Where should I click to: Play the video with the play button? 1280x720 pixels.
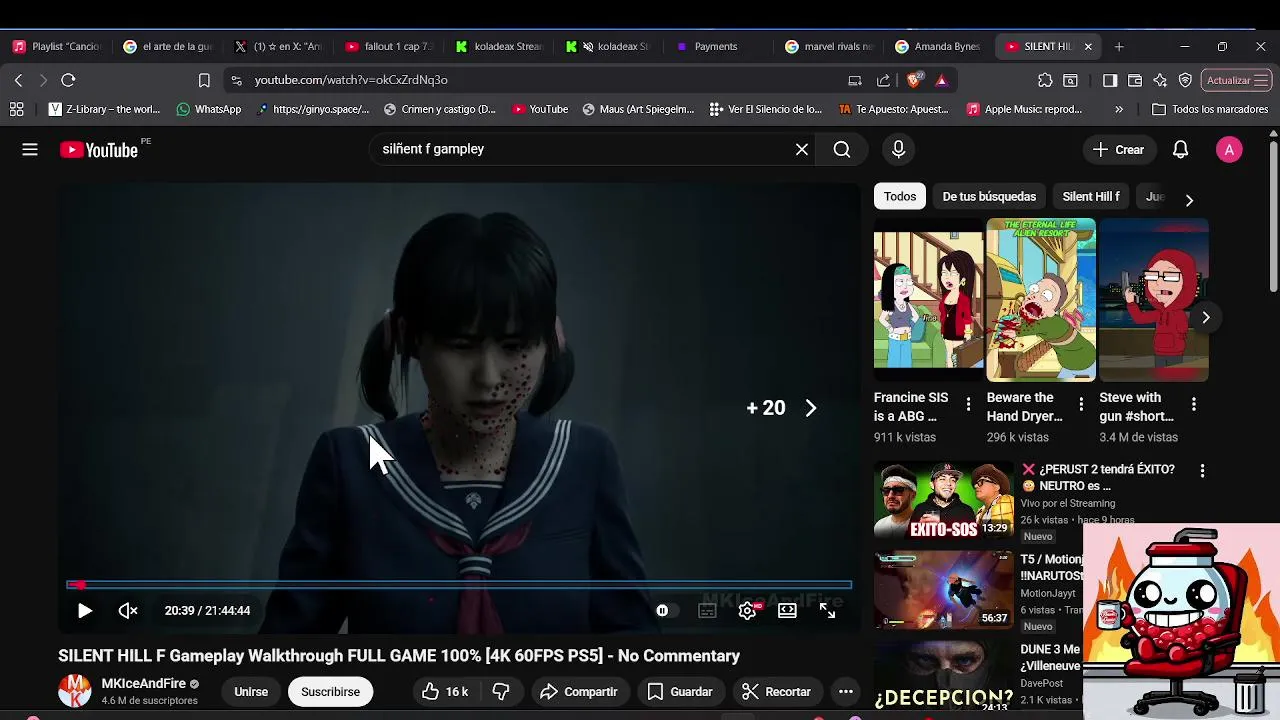point(85,610)
